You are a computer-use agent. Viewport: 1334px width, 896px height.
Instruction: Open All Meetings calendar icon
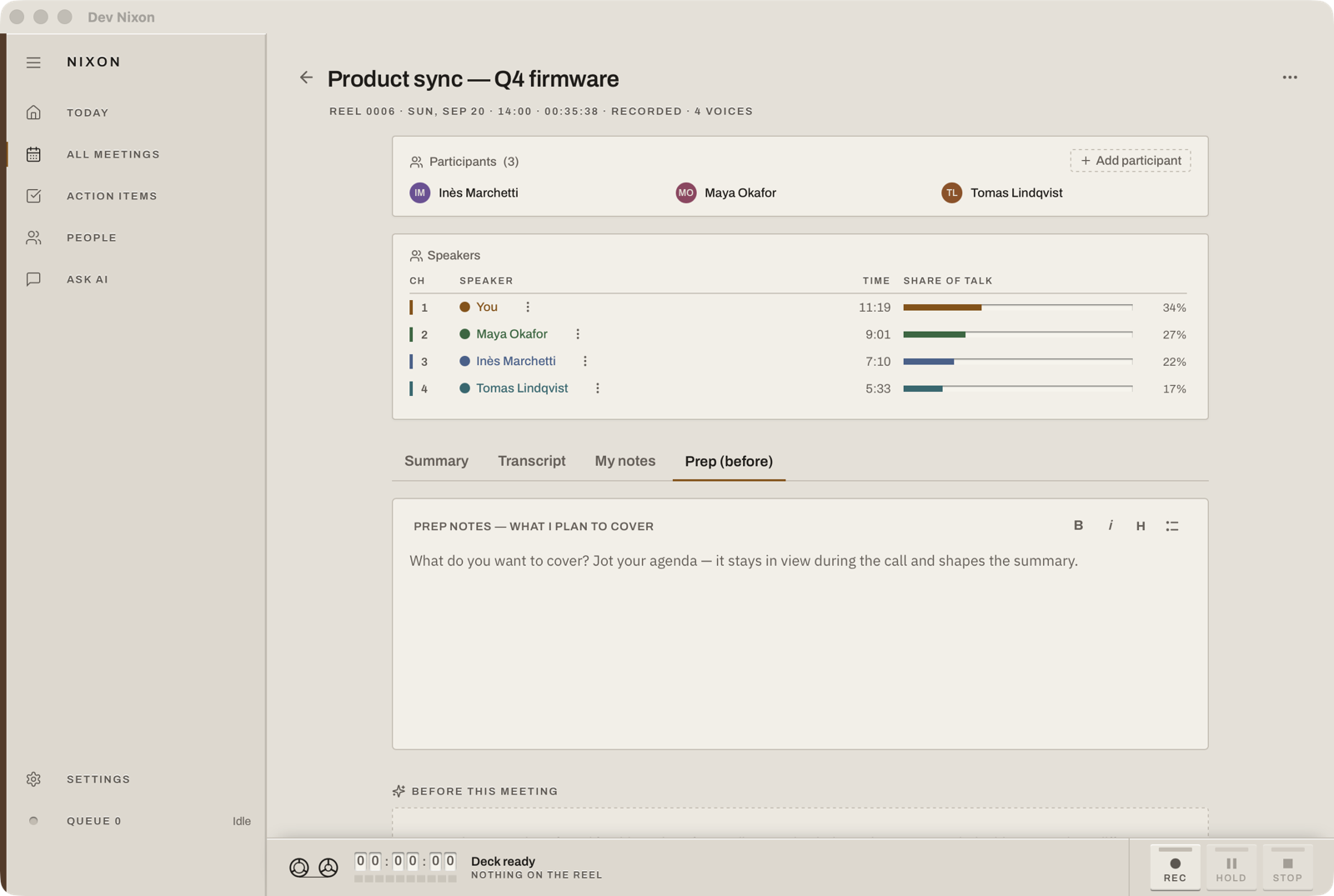(x=33, y=154)
